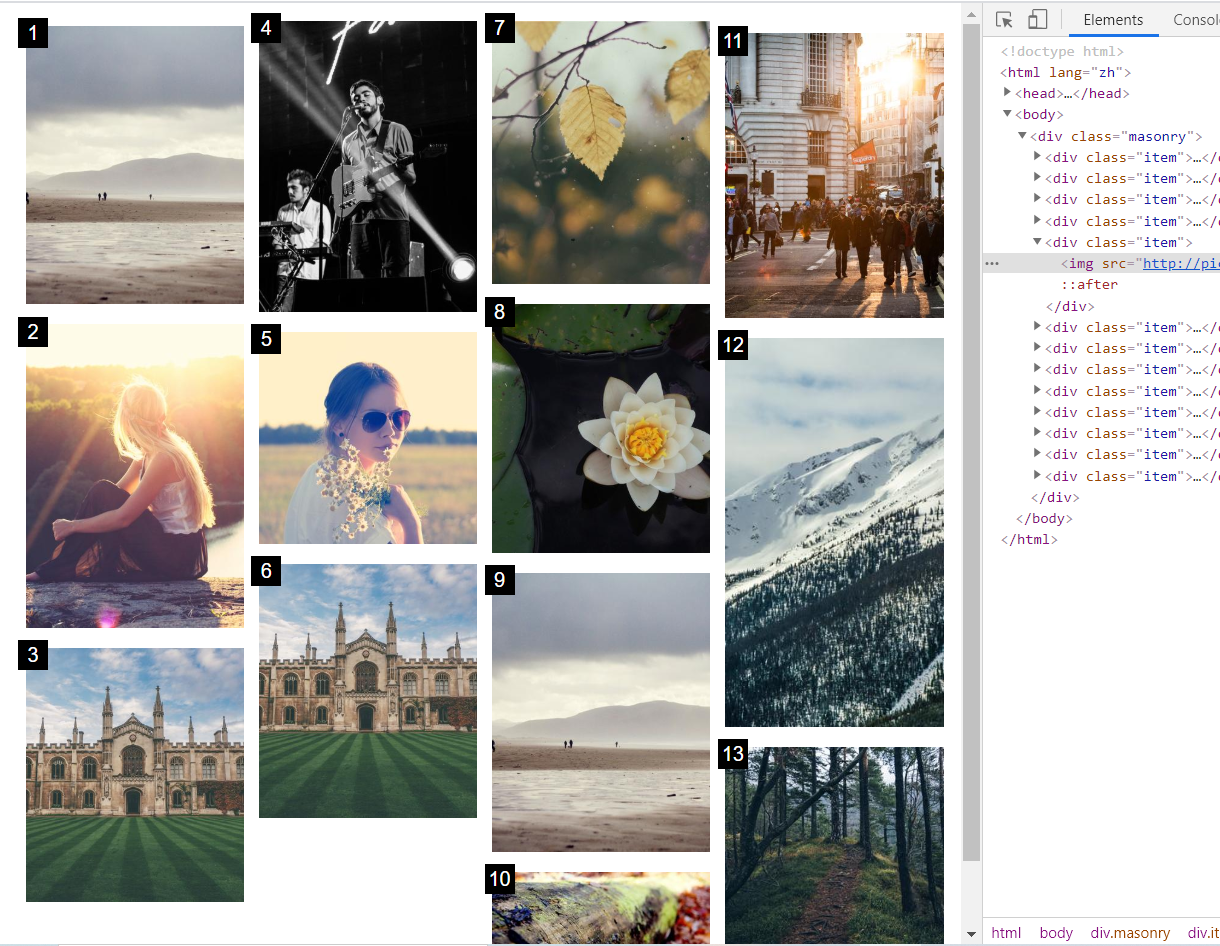
Task: Select the html lang="zh" line
Action: click(x=1066, y=72)
